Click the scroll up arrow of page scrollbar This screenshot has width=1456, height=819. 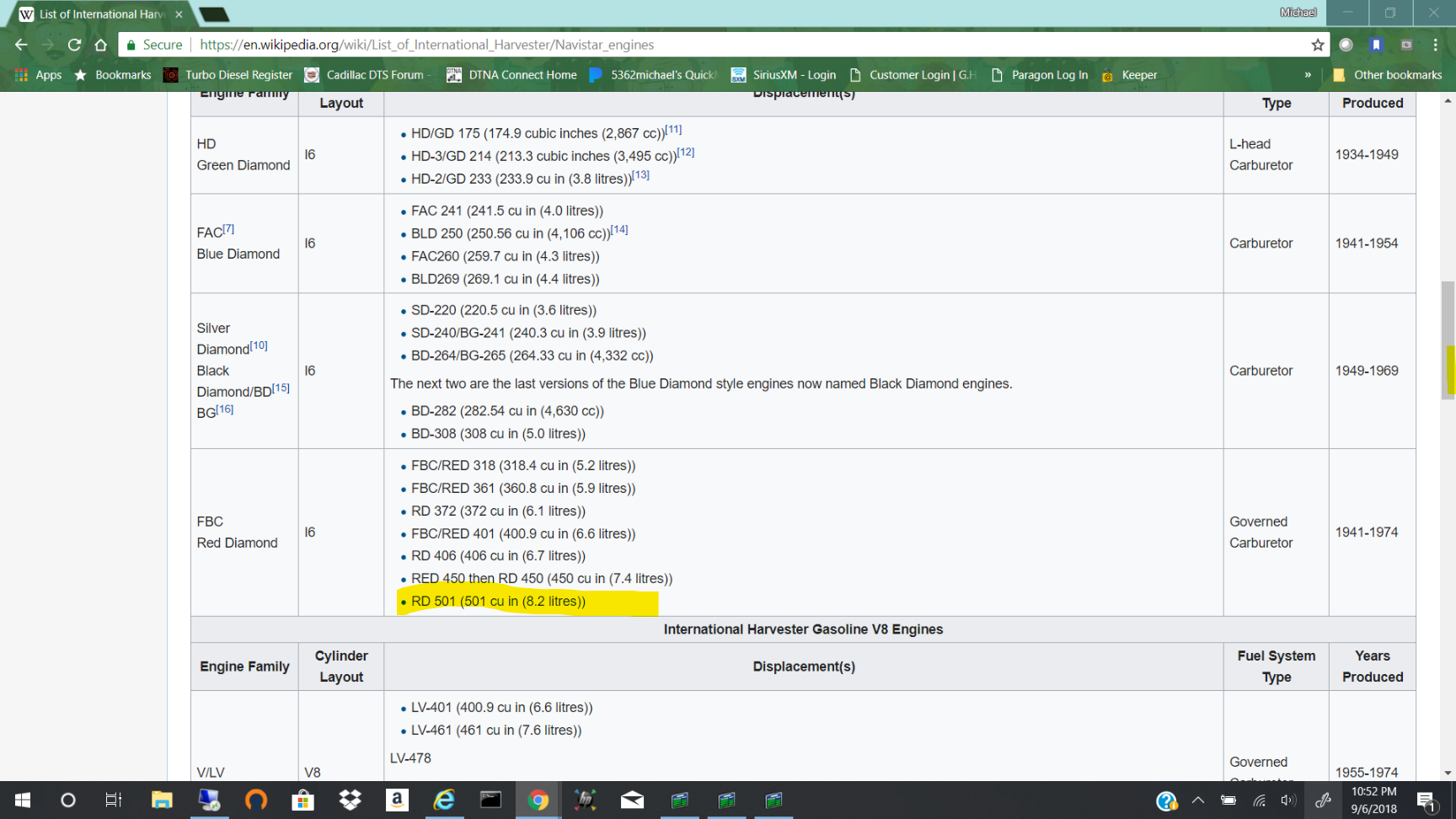coord(1448,100)
